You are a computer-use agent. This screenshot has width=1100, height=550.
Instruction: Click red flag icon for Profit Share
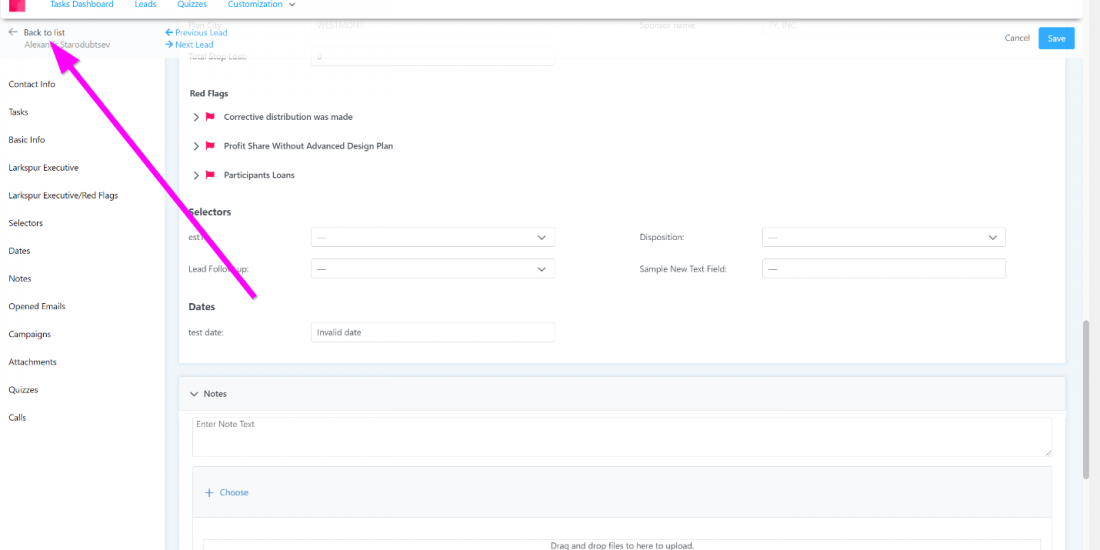point(210,146)
